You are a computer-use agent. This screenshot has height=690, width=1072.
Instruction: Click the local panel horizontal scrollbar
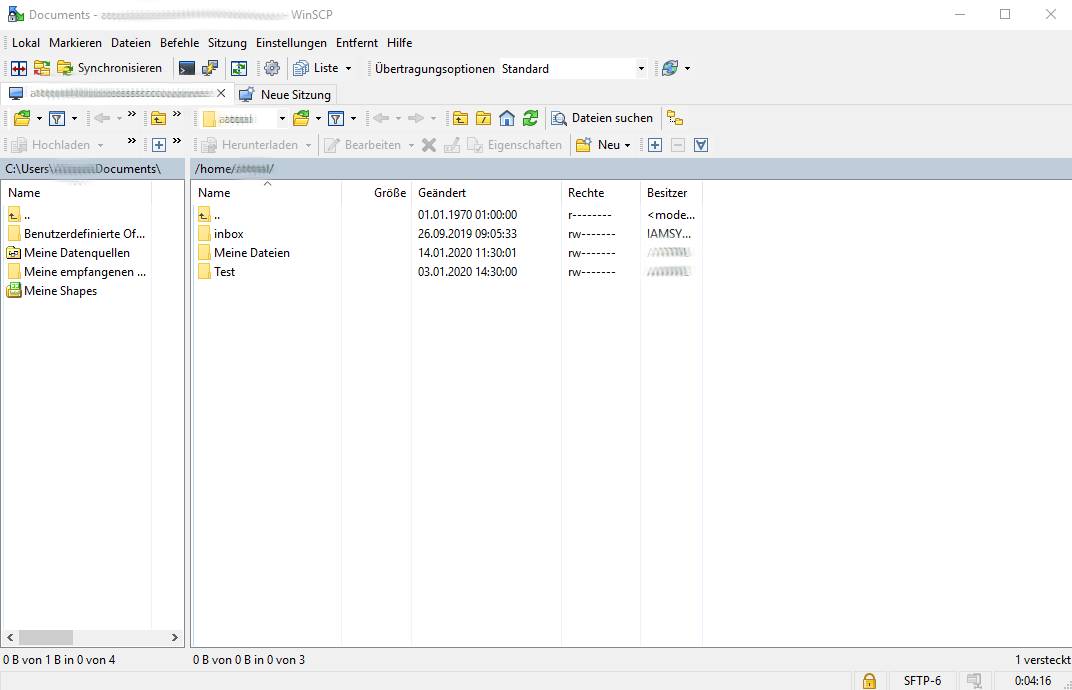[x=45, y=637]
